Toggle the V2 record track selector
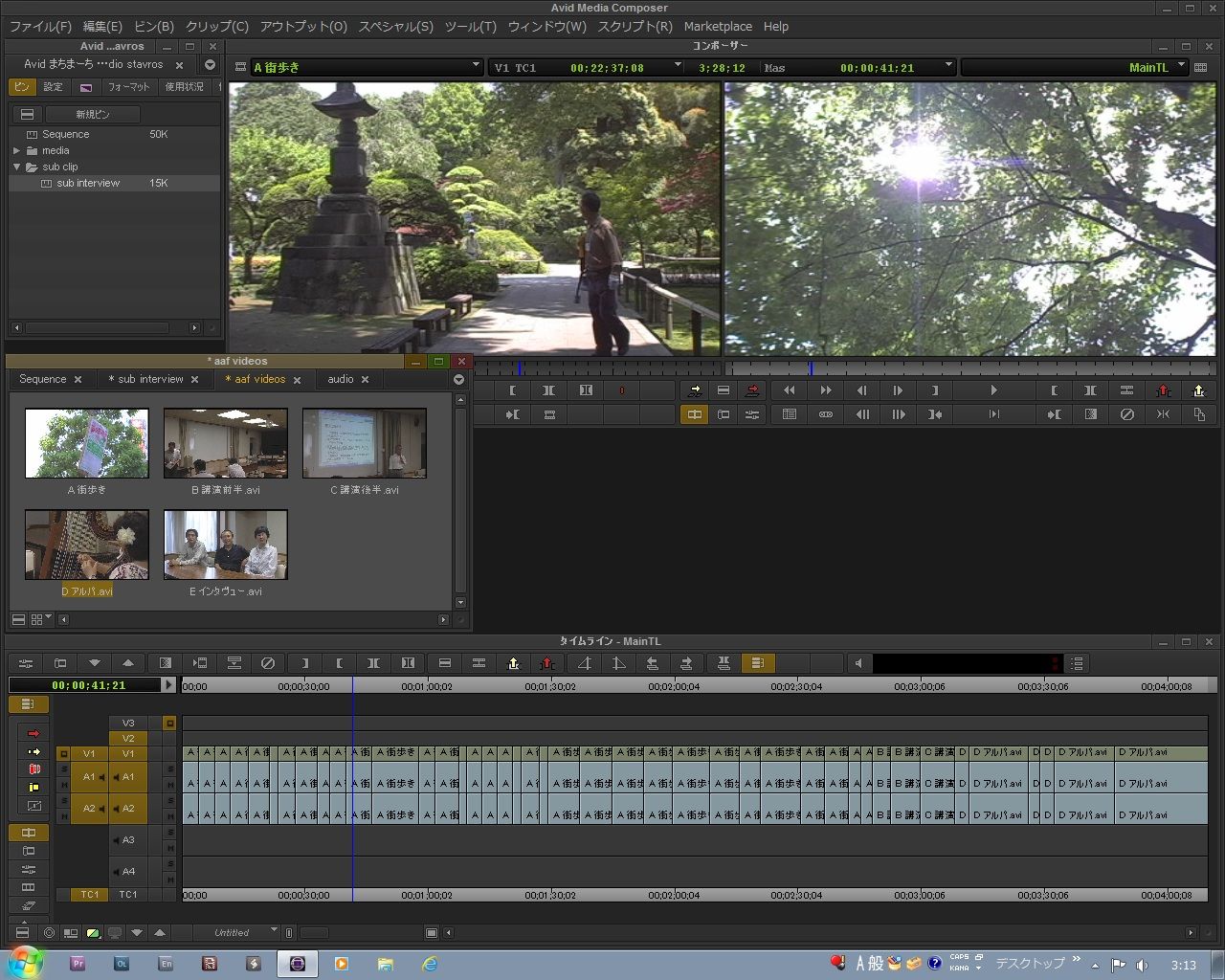 tap(127, 738)
